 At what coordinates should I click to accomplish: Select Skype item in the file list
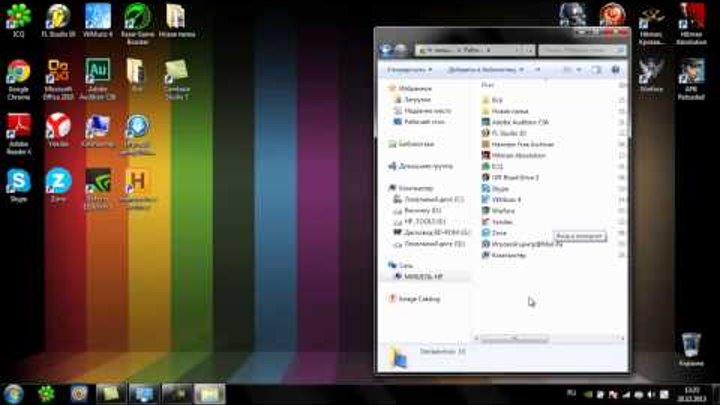coord(500,188)
